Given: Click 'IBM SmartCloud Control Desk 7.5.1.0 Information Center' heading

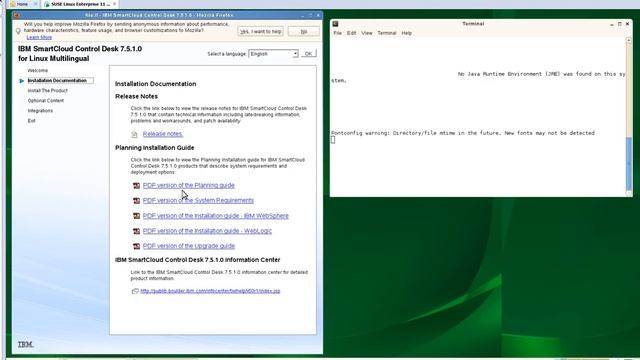Looking at the screenshot, I should point(198,260).
